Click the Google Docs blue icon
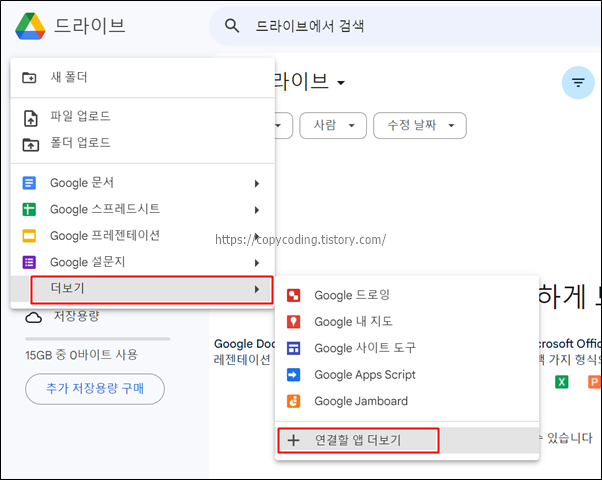Screen dimensions: 602x480 [29, 183]
